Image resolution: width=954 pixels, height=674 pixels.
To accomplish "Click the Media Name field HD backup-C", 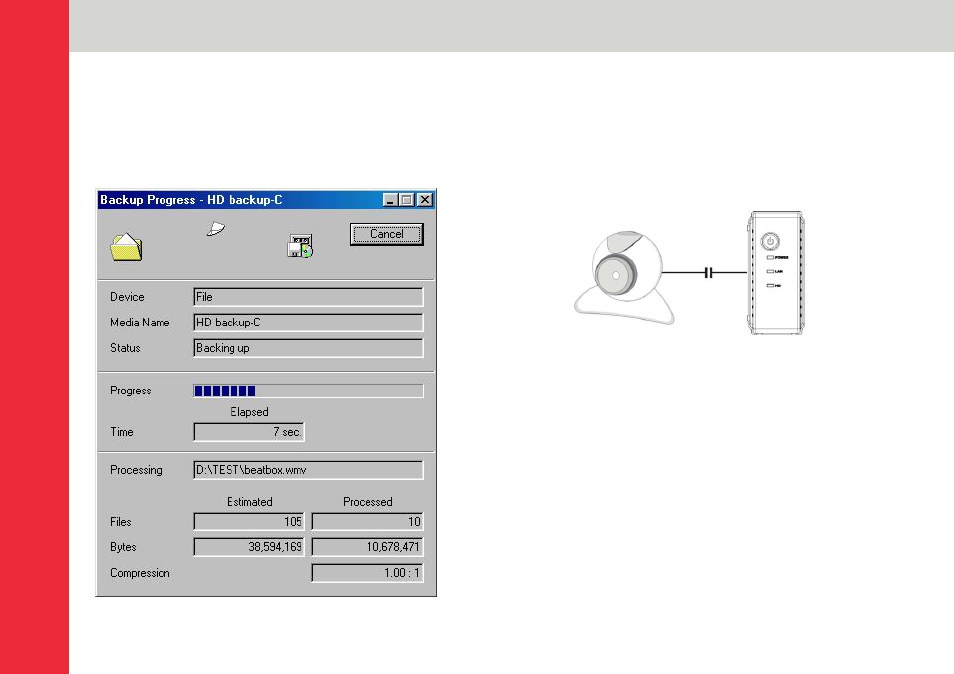I will click(x=308, y=322).
